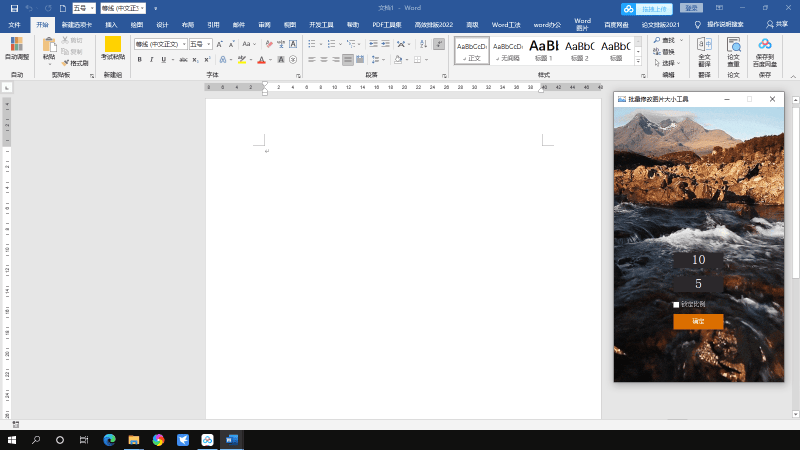Open Microsoft Edge from the taskbar

pos(109,439)
